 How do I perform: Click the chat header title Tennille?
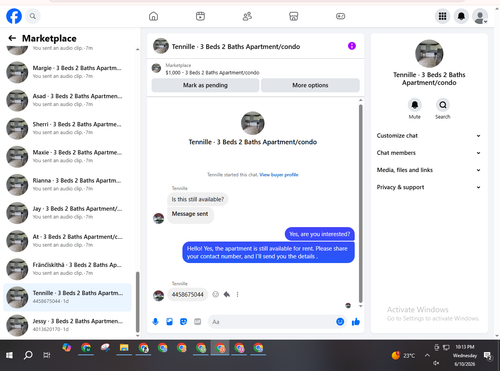tap(236, 47)
